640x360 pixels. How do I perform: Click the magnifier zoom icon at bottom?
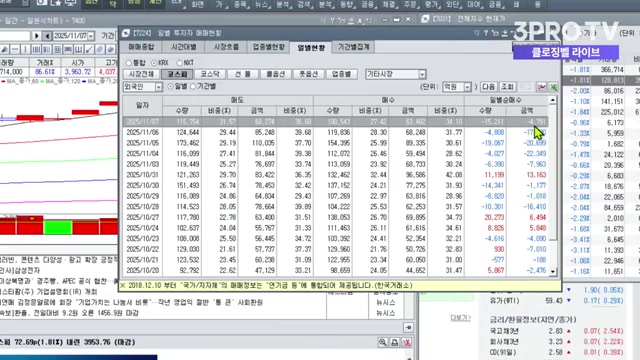pyautogui.click(x=382, y=342)
